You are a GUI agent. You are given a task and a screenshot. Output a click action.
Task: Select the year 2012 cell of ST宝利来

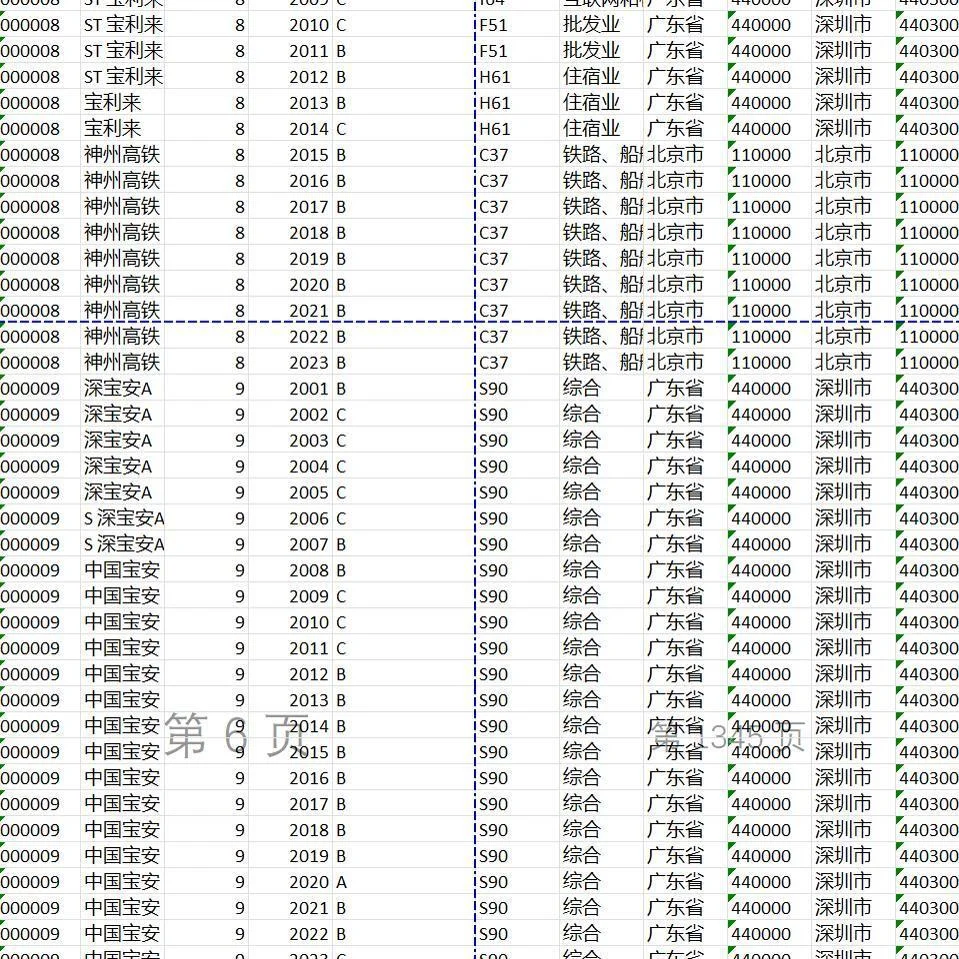[x=291, y=77]
